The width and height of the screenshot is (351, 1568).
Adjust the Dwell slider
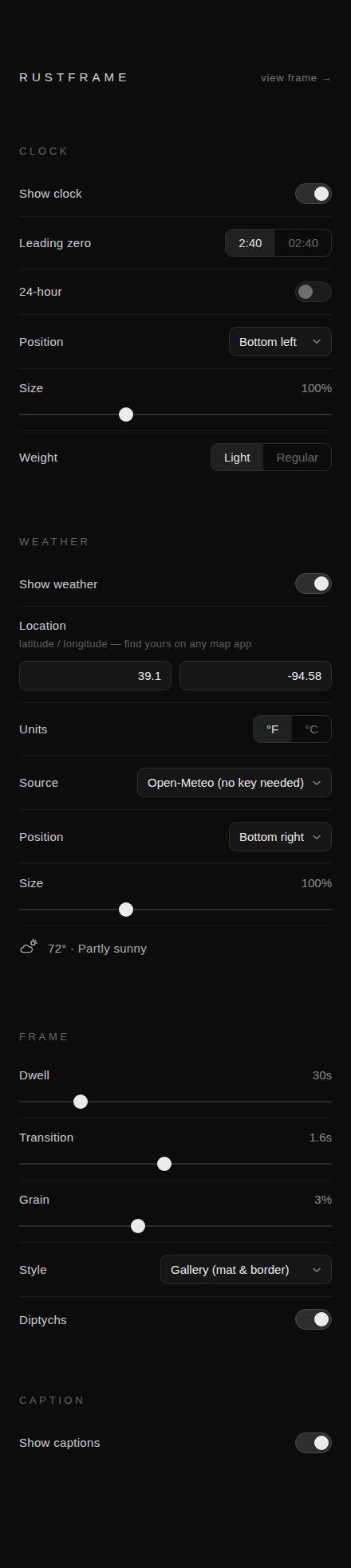(x=175, y=1102)
